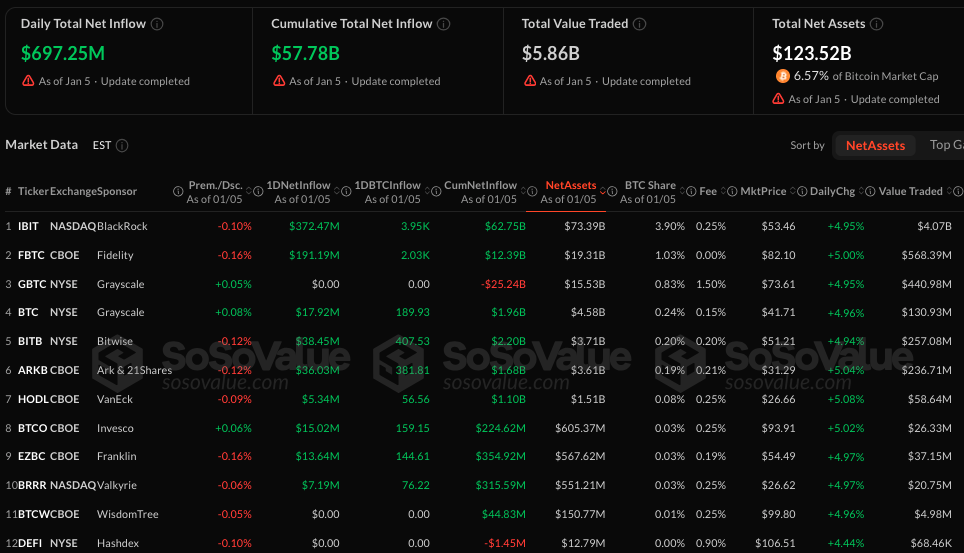Toggle sort arrows after Value Traded header

click(x=949, y=191)
